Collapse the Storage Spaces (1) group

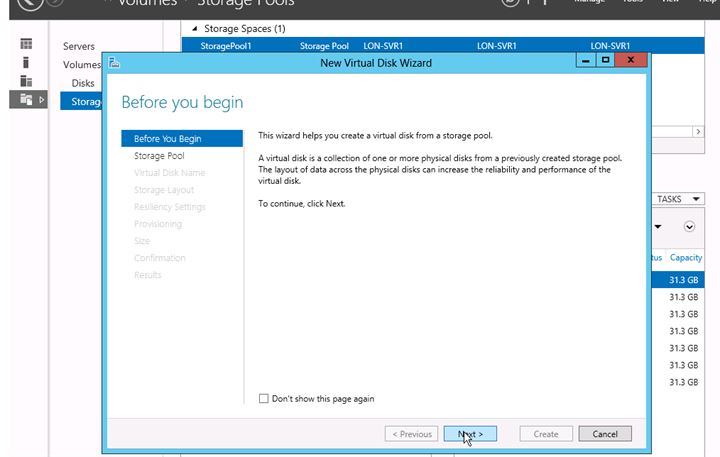(x=193, y=29)
